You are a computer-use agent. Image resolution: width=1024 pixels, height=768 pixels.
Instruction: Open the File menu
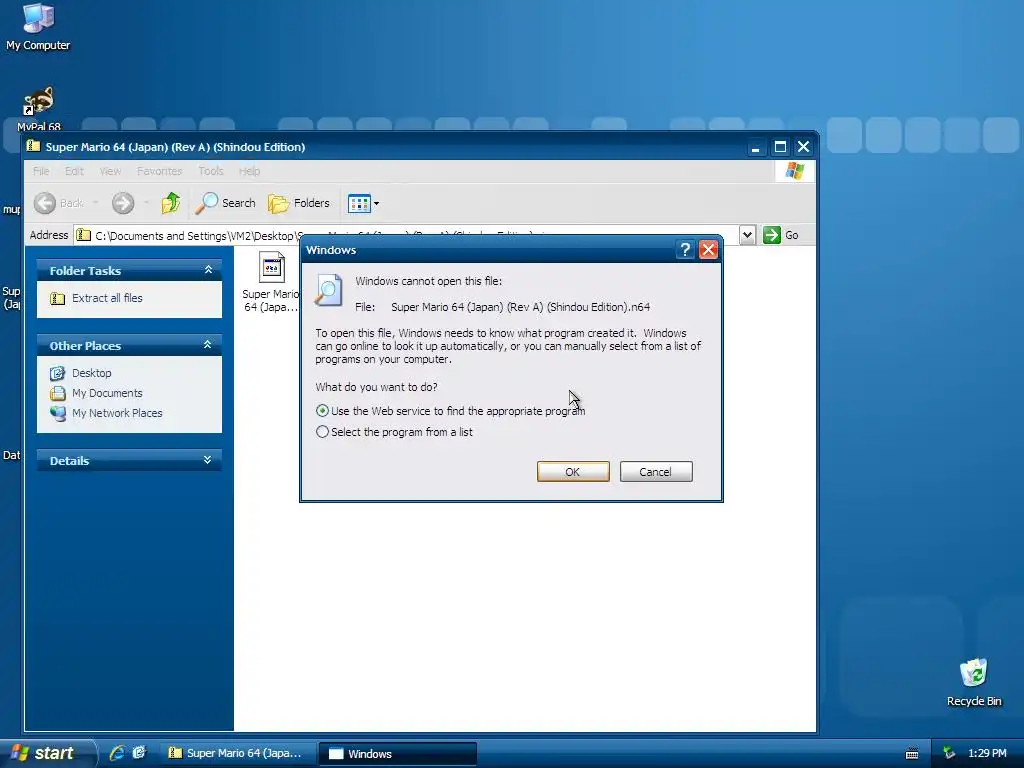point(41,171)
